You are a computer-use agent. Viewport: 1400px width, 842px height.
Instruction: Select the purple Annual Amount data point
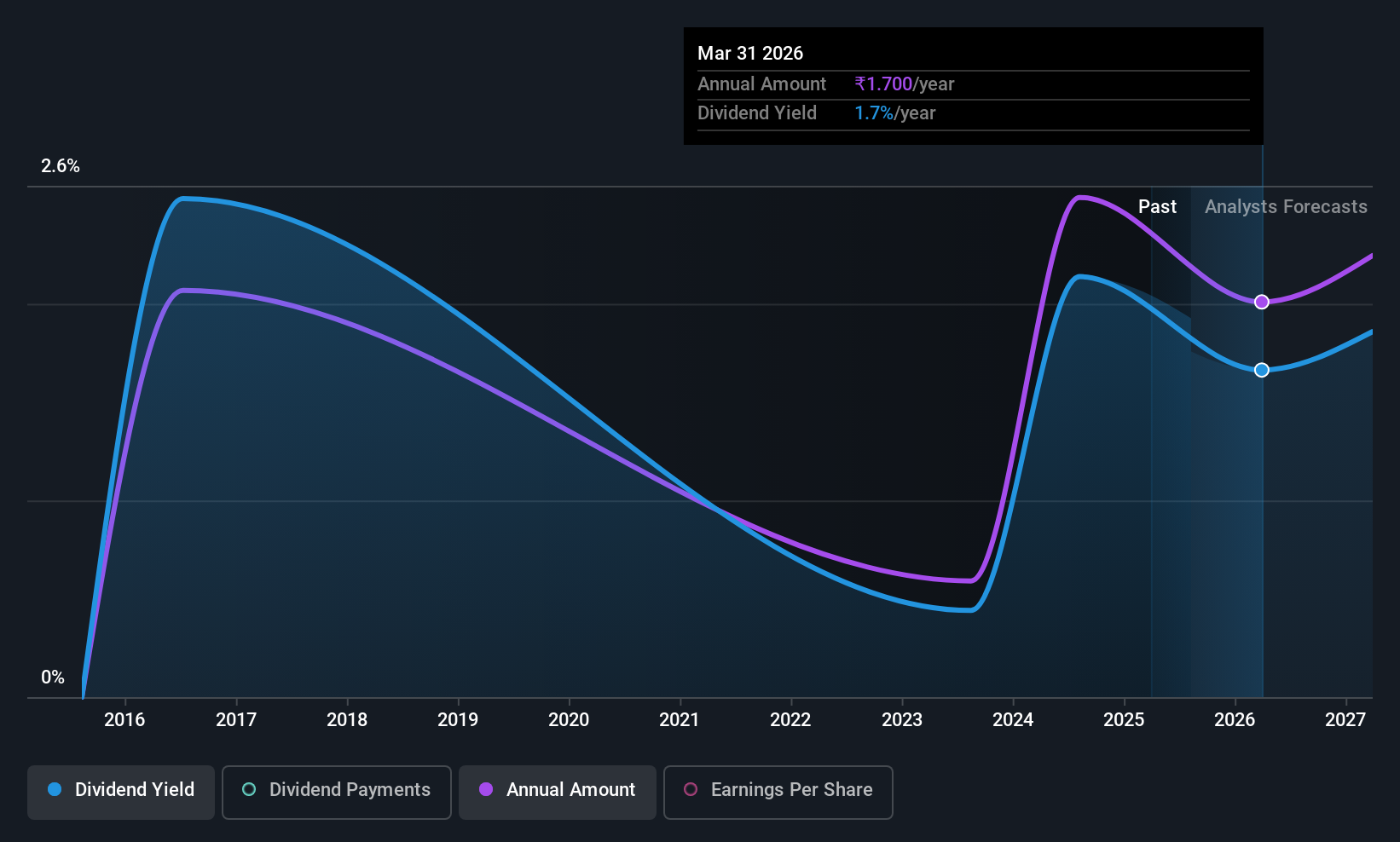pos(1262,302)
